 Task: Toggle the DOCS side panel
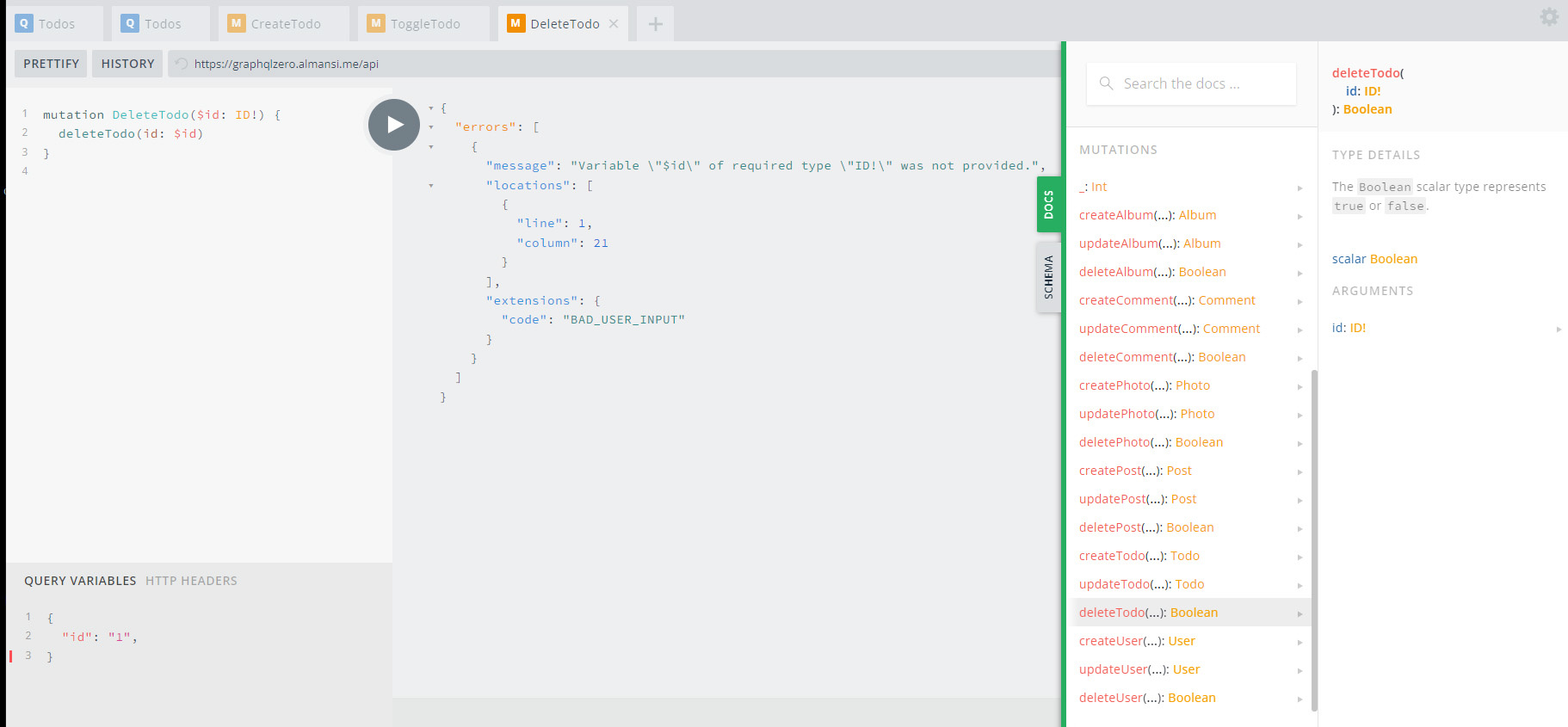[1048, 205]
